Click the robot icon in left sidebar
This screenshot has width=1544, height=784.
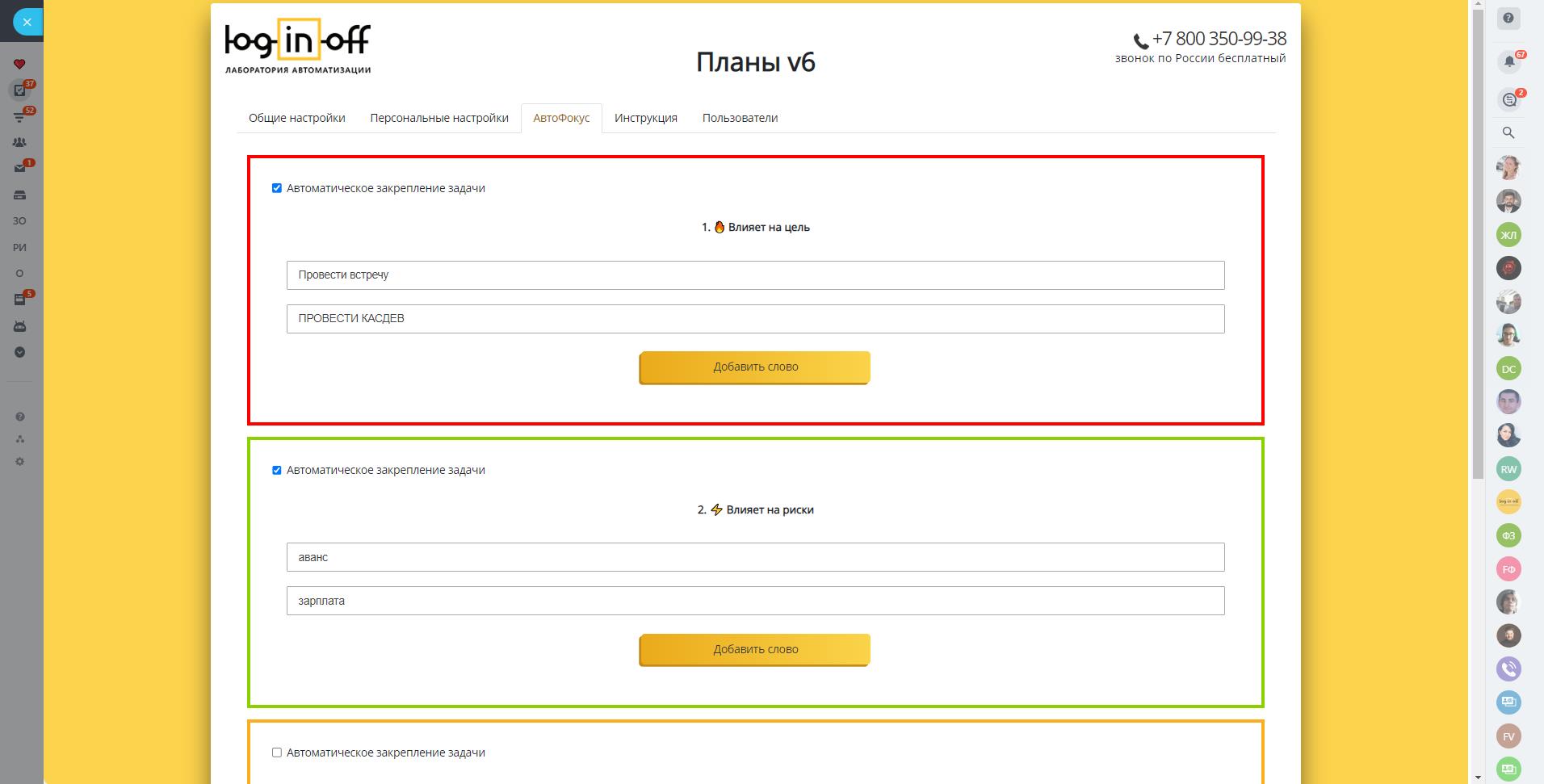tap(20, 326)
